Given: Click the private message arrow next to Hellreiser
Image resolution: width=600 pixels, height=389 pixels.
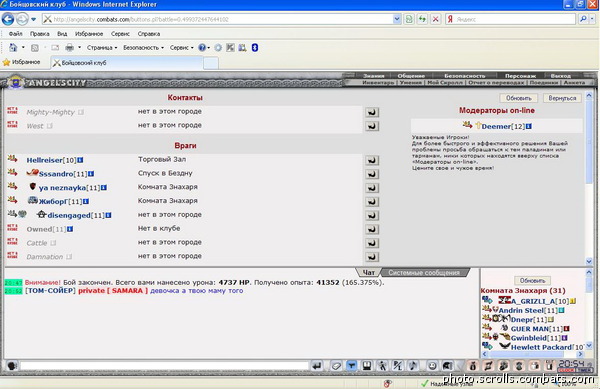Looking at the screenshot, I should click(x=372, y=160).
